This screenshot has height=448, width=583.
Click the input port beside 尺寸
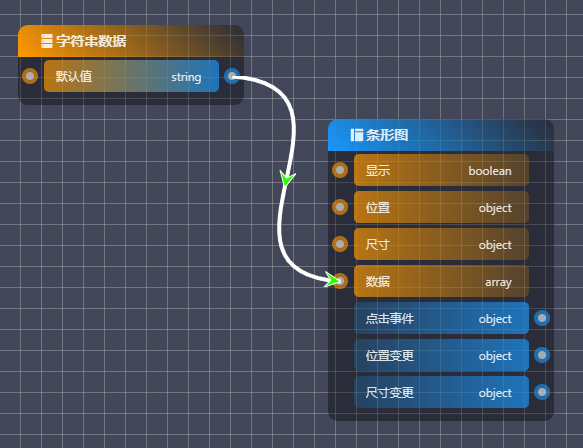coord(340,244)
